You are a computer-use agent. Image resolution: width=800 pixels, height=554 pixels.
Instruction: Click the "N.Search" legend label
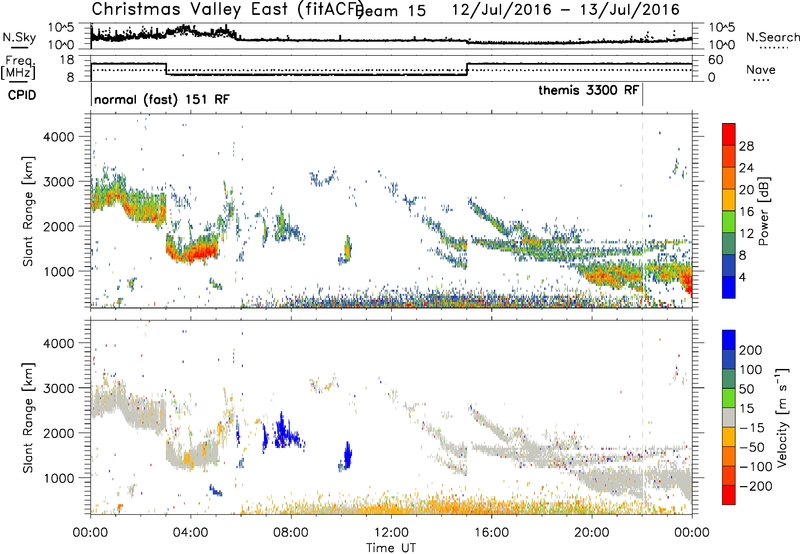point(772,37)
